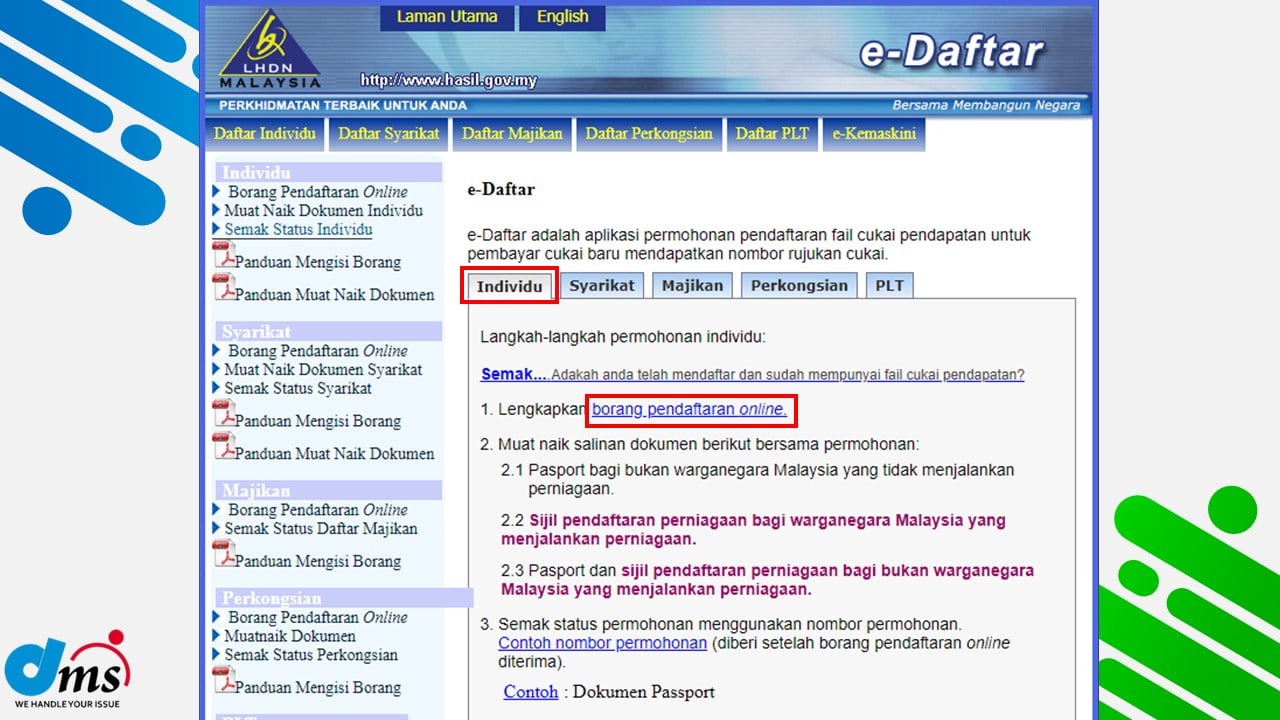Open PDF icon for Individu Panduan Mengisi Borang
Viewport: 1280px width, 720px height.
pyautogui.click(x=224, y=256)
